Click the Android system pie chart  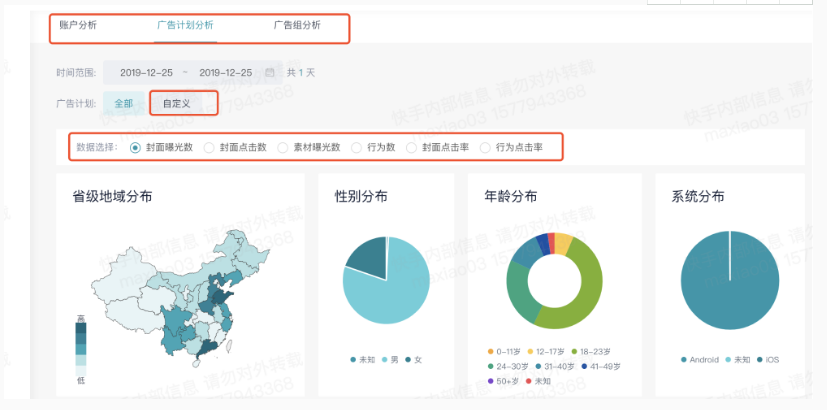coord(729,280)
